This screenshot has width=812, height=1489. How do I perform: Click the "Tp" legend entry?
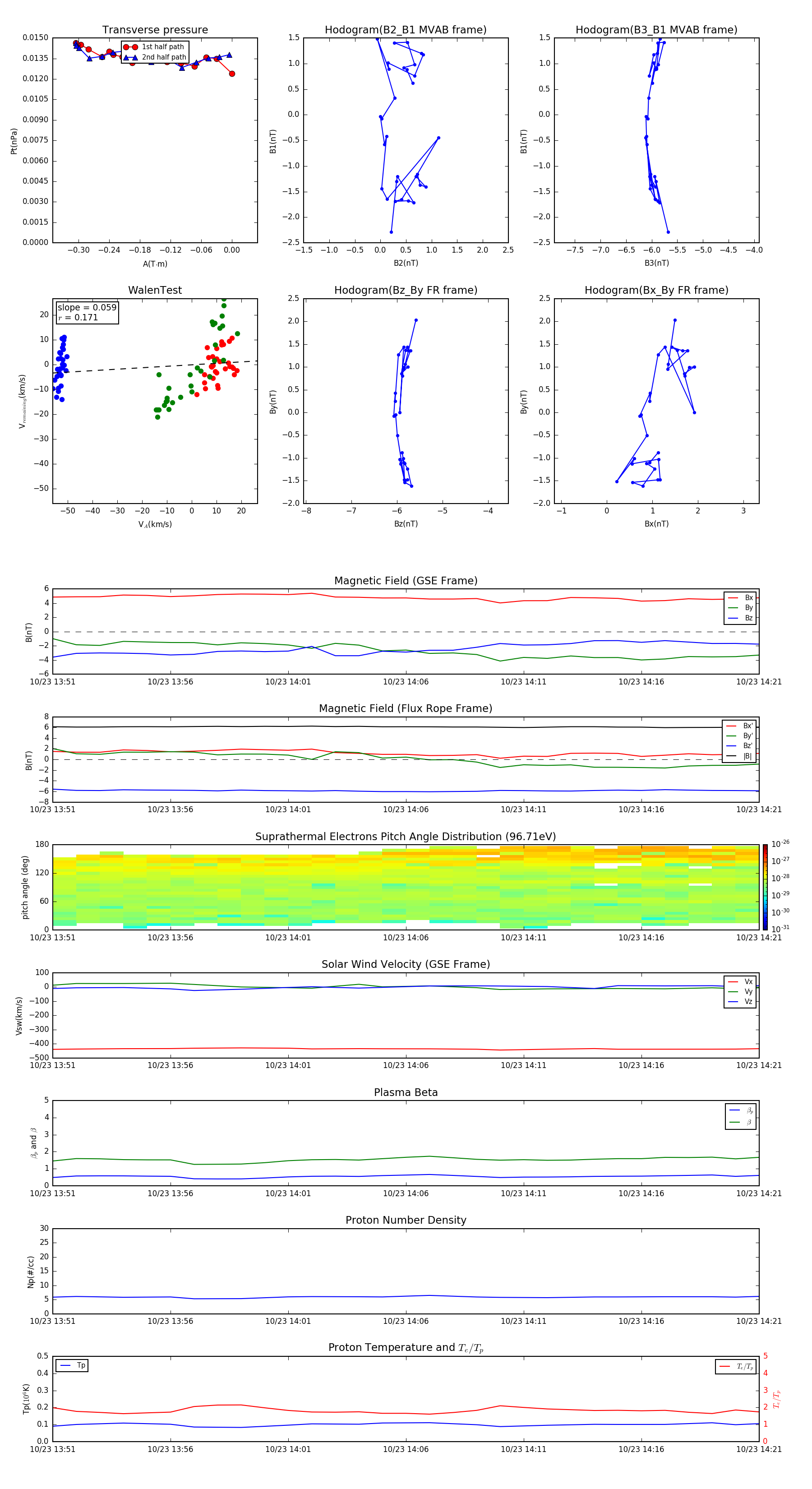pos(73,1365)
